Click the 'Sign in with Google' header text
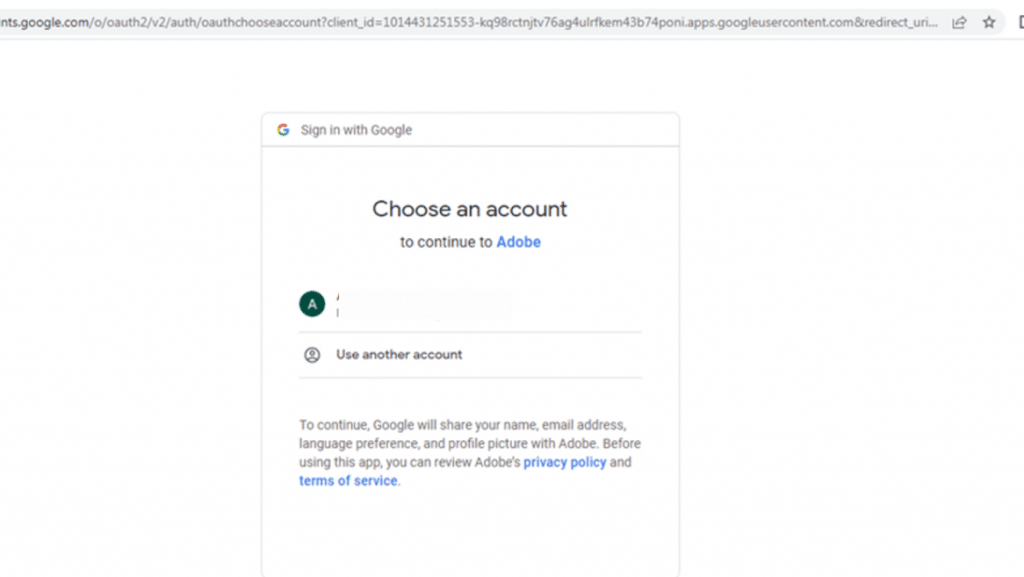Viewport: 1024px width, 577px height. [x=357, y=130]
